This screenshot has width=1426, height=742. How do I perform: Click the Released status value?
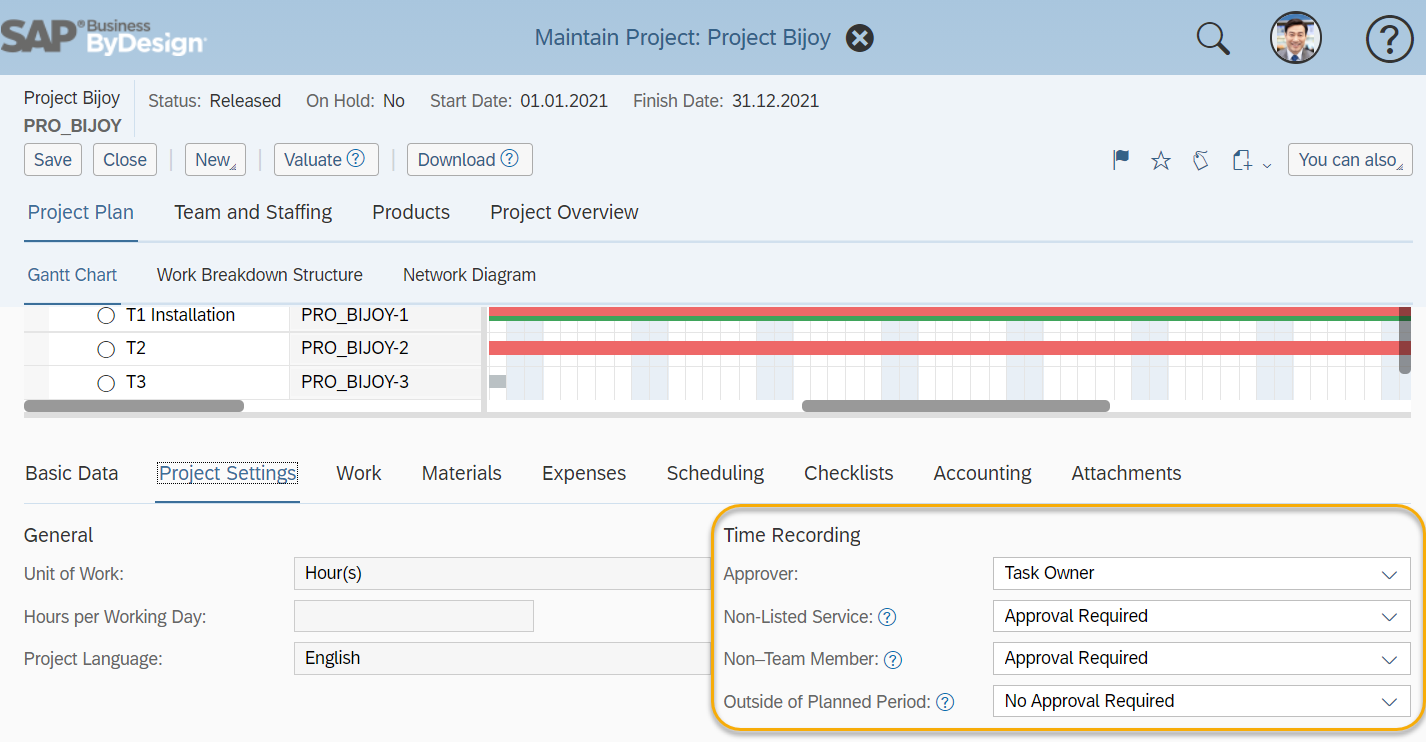pyautogui.click(x=245, y=101)
